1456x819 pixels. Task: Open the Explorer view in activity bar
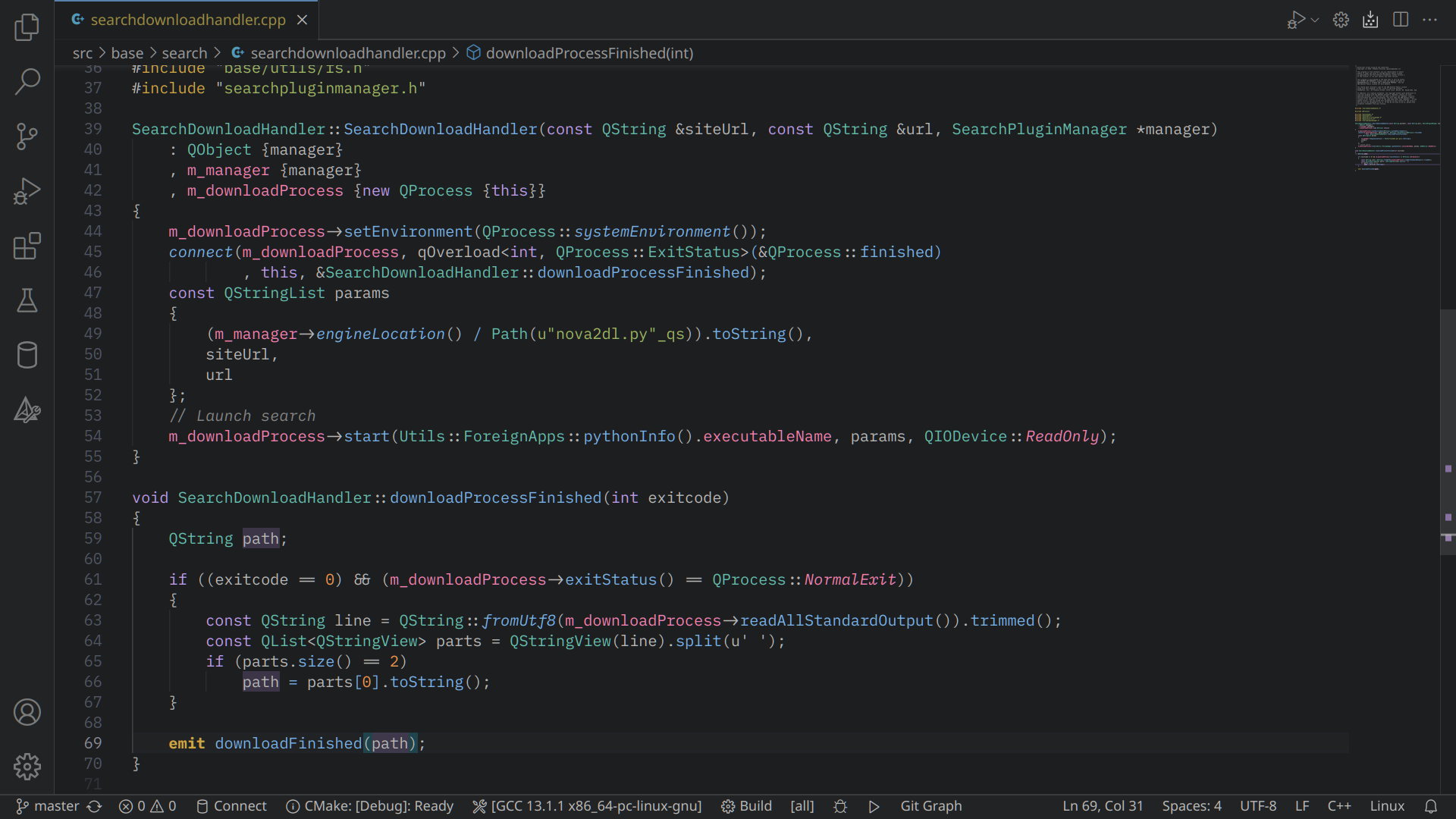(x=27, y=27)
